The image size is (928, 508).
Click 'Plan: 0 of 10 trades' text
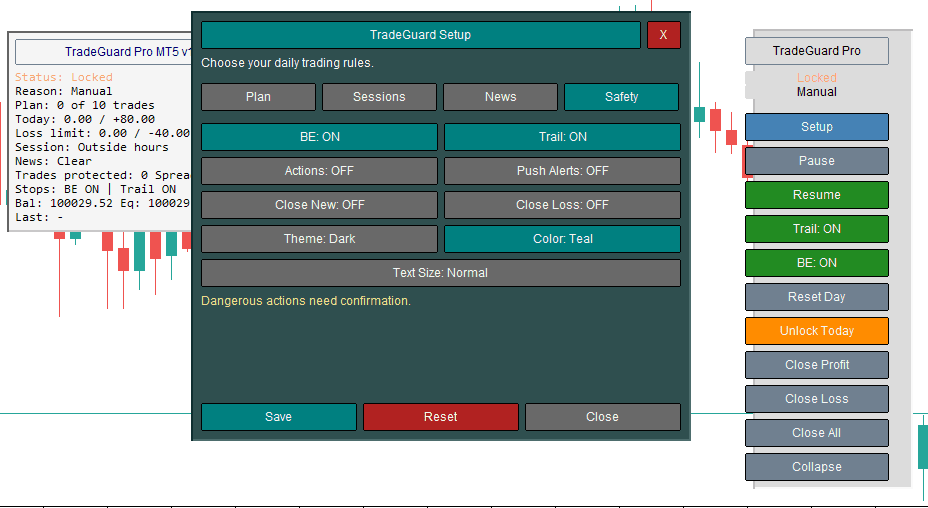85,105
